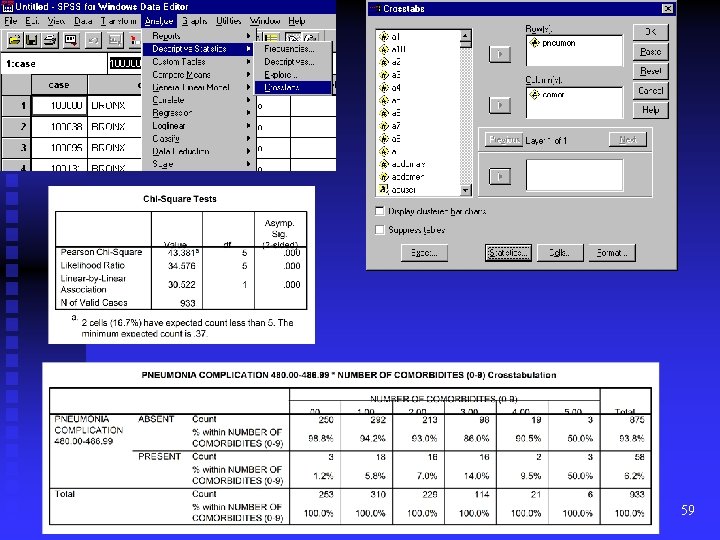Expand the Regression submenu
Screen dimensions: 720x540
pos(197,112)
